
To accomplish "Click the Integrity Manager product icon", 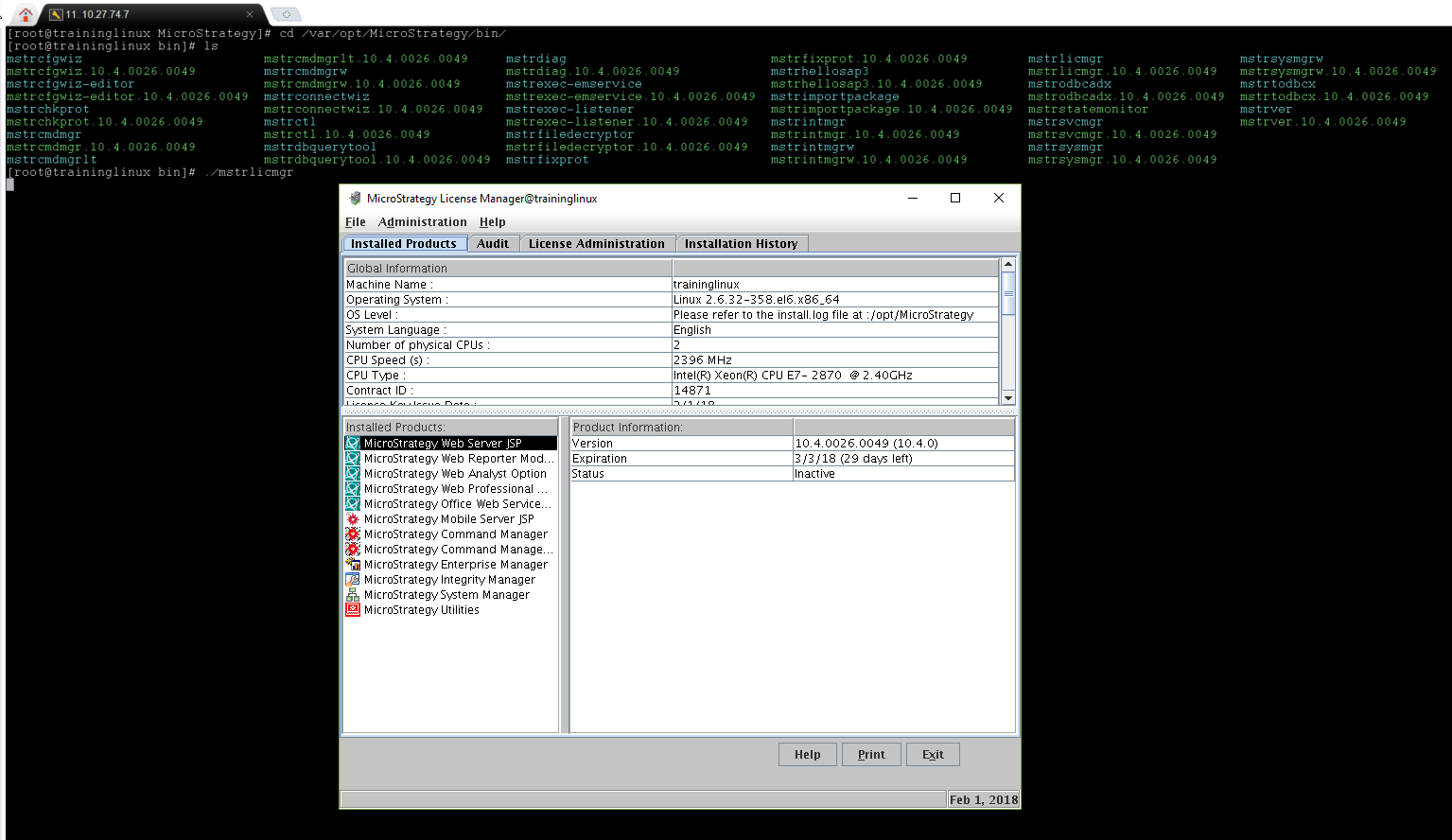I will click(353, 580).
